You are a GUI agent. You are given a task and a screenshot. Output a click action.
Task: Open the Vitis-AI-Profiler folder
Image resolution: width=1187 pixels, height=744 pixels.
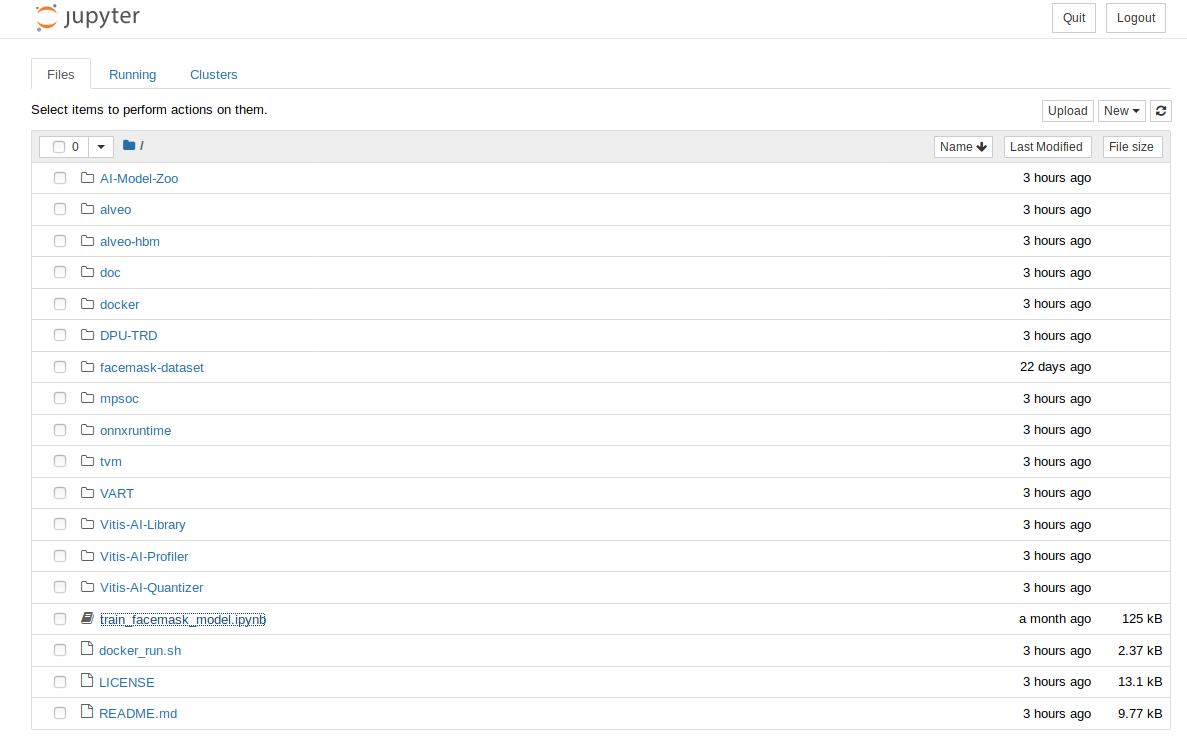click(x=144, y=556)
